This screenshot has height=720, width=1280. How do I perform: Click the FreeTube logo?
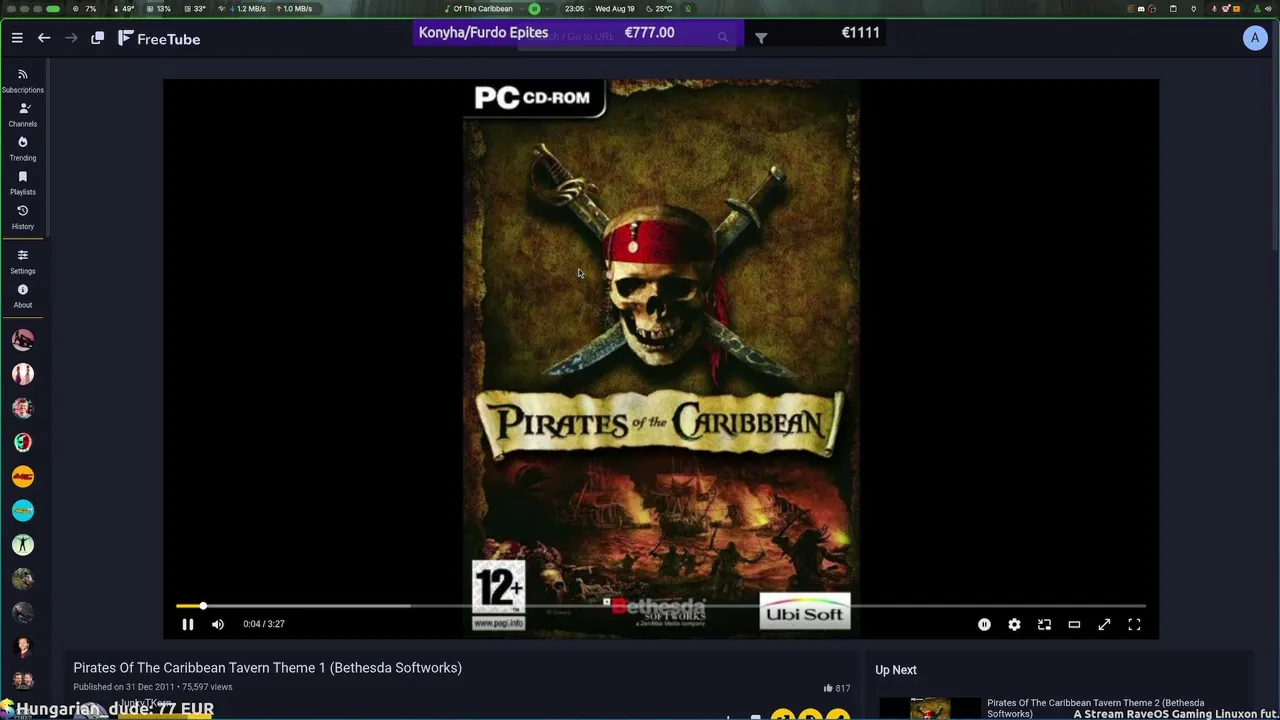point(159,39)
